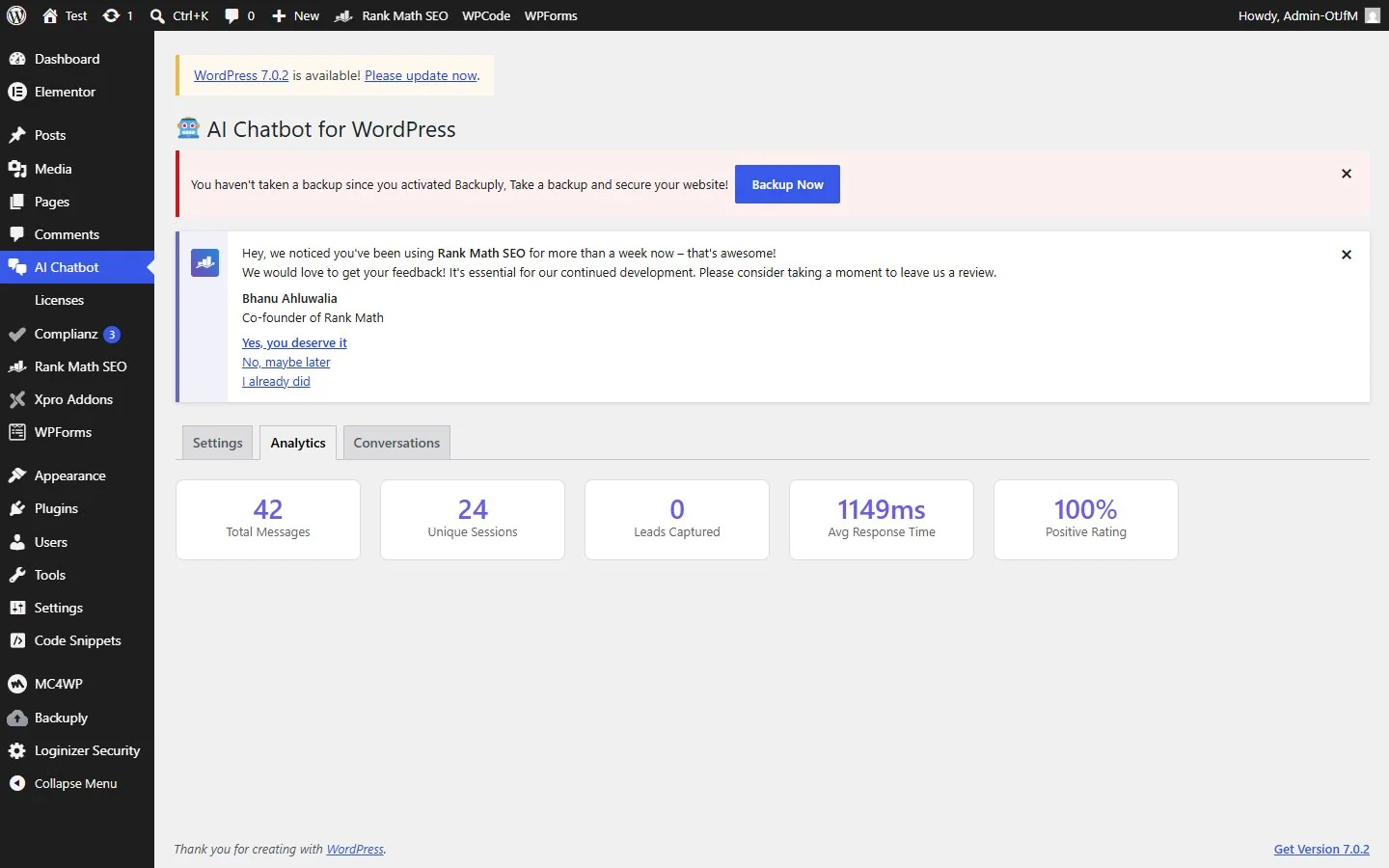1389x868 pixels.
Task: Dismiss the Backuply backup notice
Action: pyautogui.click(x=1347, y=174)
